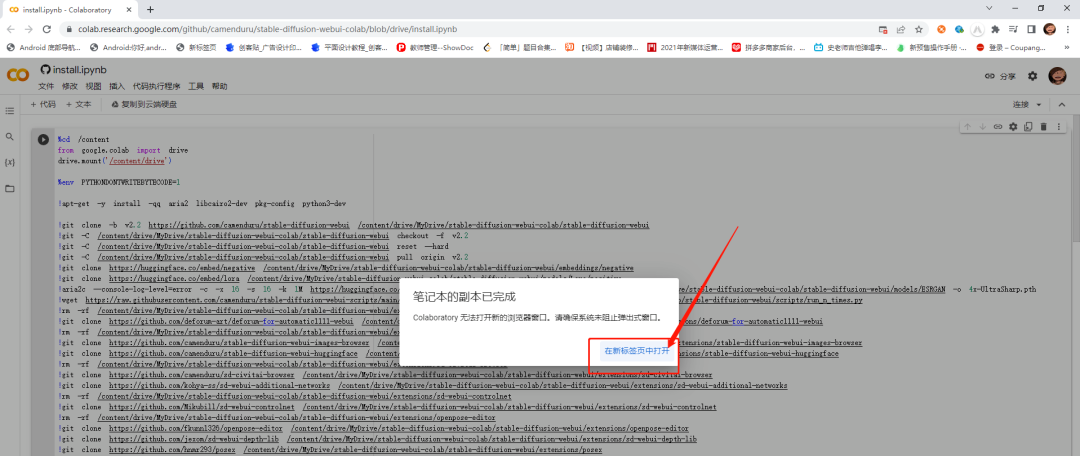The width and height of the screenshot is (1080, 456).
Task: Close the install.ipynb browser tab
Action: point(128,10)
